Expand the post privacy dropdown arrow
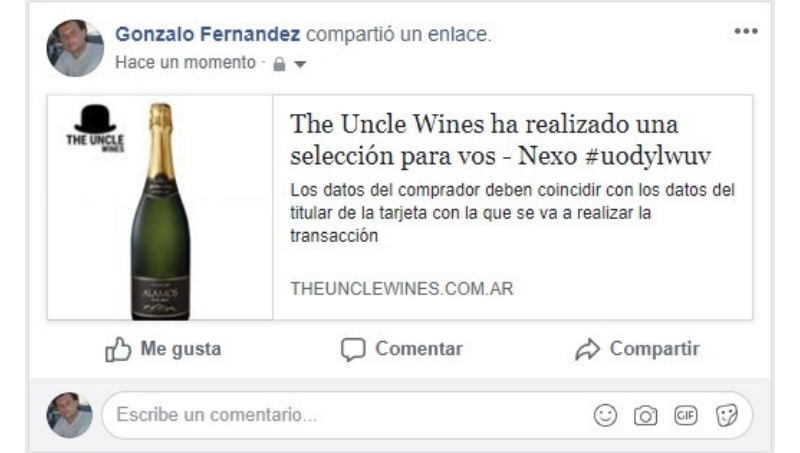This screenshot has height=453, width=800. click(x=300, y=64)
